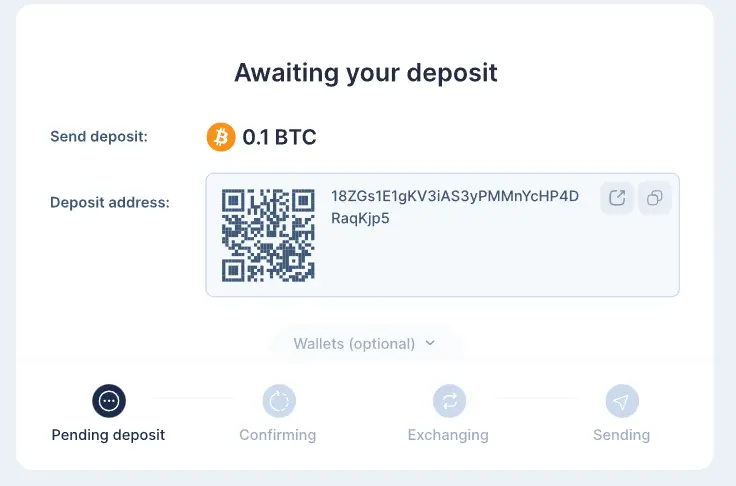Screen dimensions: 736x486
Task: Click the Send deposit label
Action: (x=99, y=137)
